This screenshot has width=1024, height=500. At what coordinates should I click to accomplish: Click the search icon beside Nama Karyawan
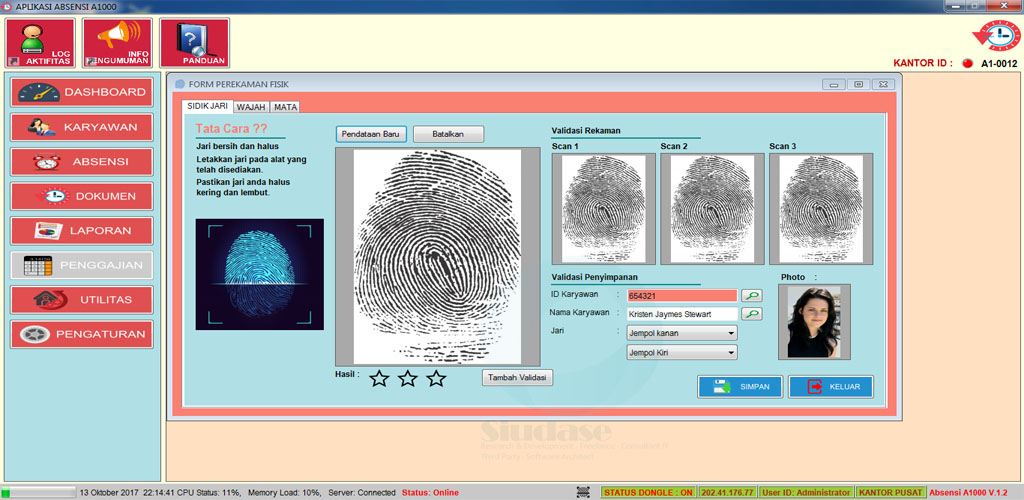(750, 313)
